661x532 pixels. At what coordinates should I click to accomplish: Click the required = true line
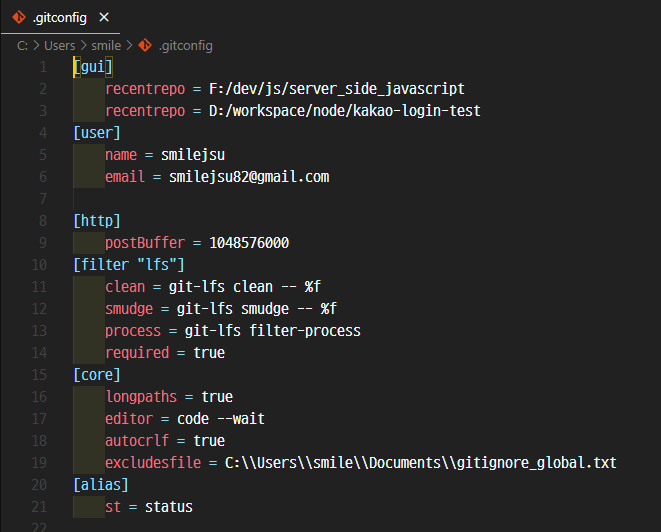[165, 353]
